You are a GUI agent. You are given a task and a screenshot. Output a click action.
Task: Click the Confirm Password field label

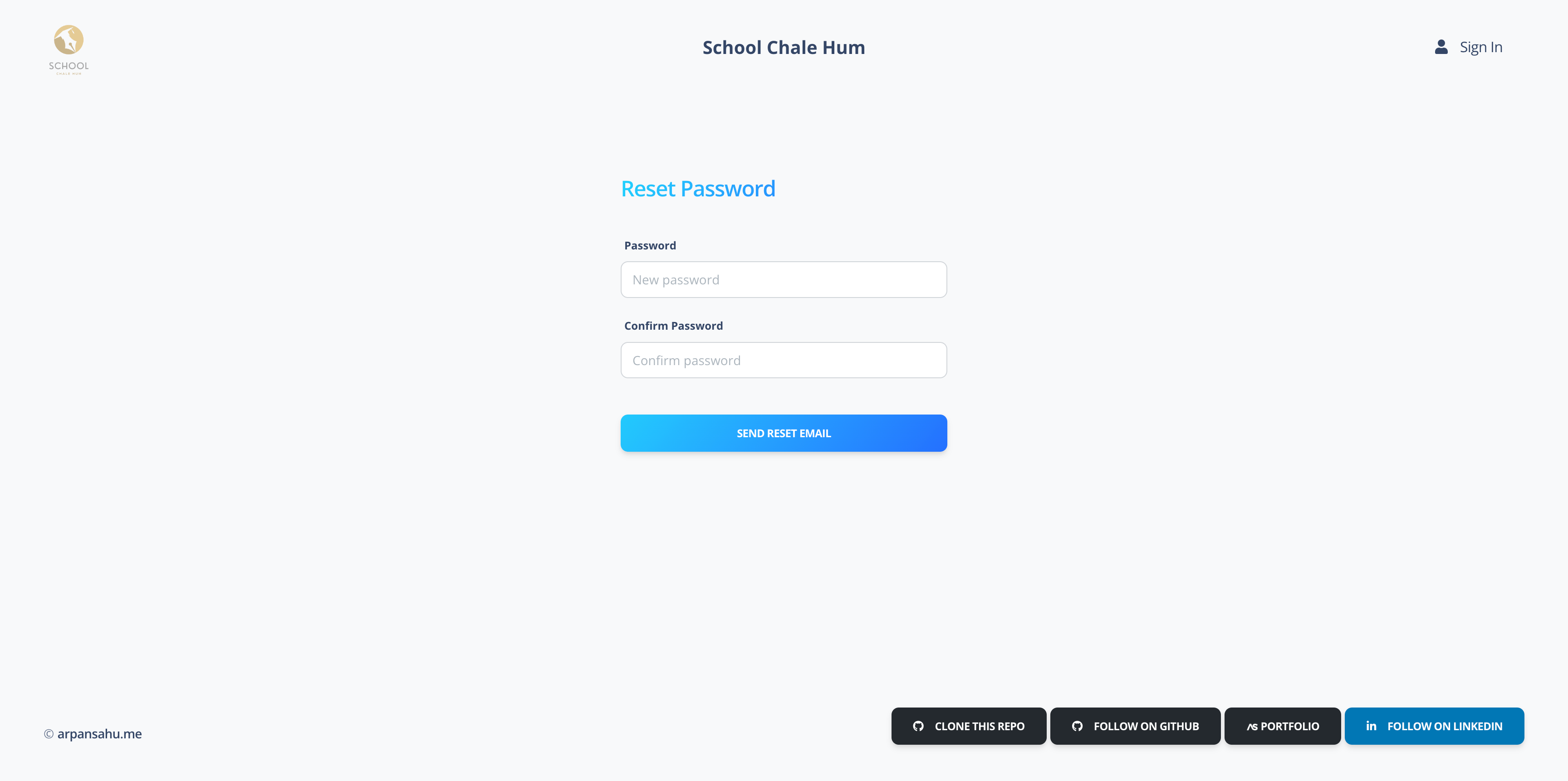(x=673, y=326)
